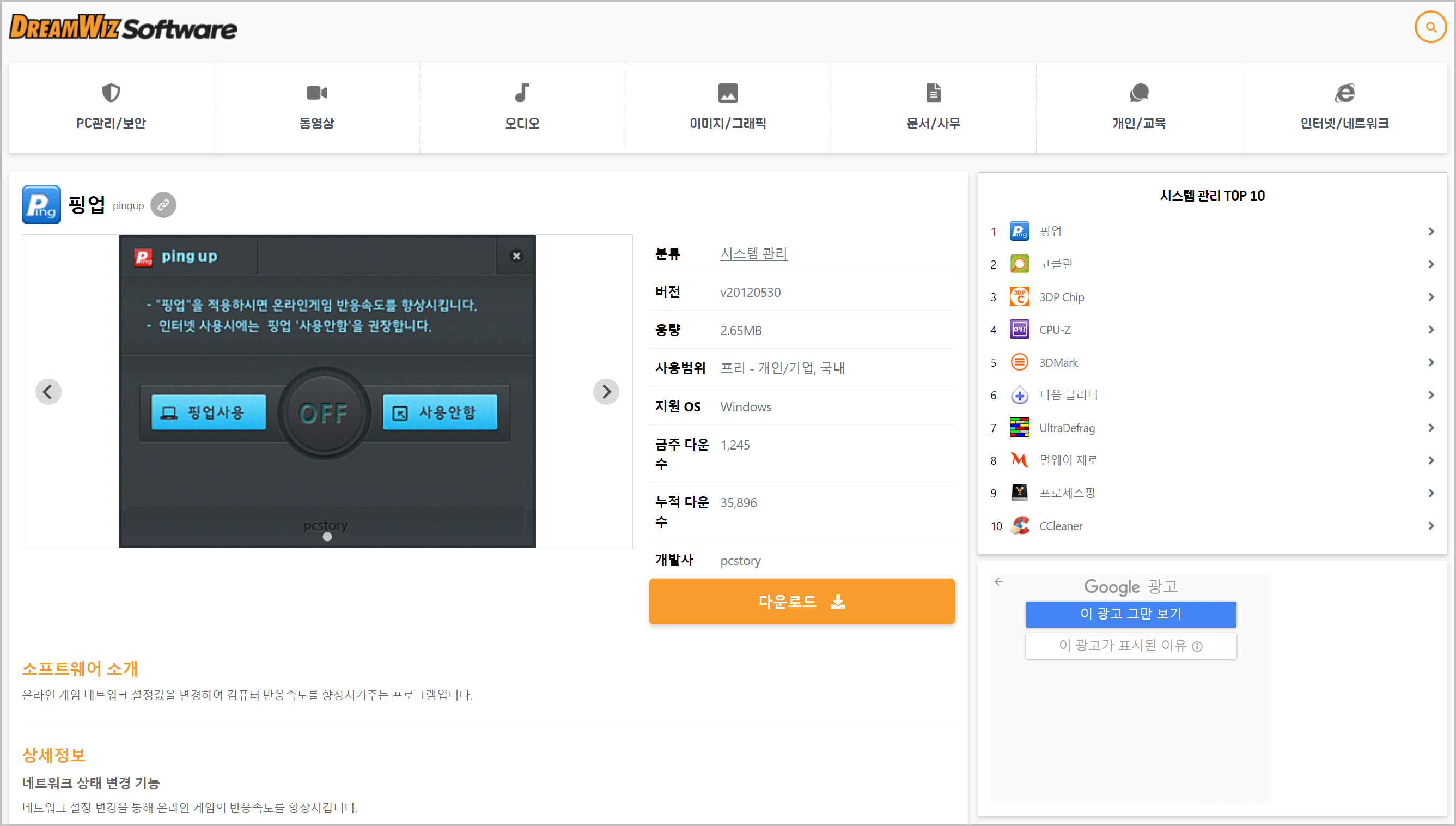Click the 3DMark icon in ranking

tap(1020, 362)
